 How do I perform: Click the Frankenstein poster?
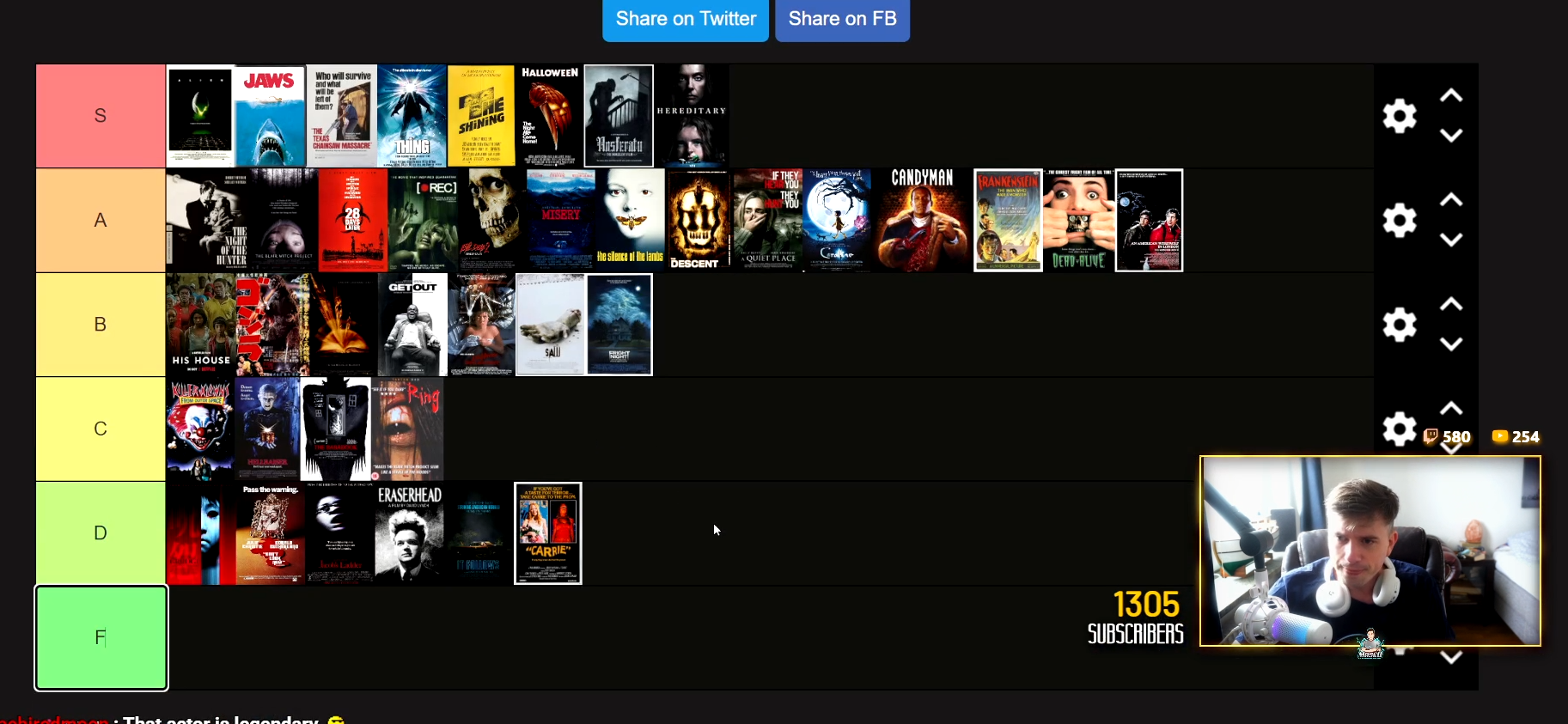coord(1008,221)
